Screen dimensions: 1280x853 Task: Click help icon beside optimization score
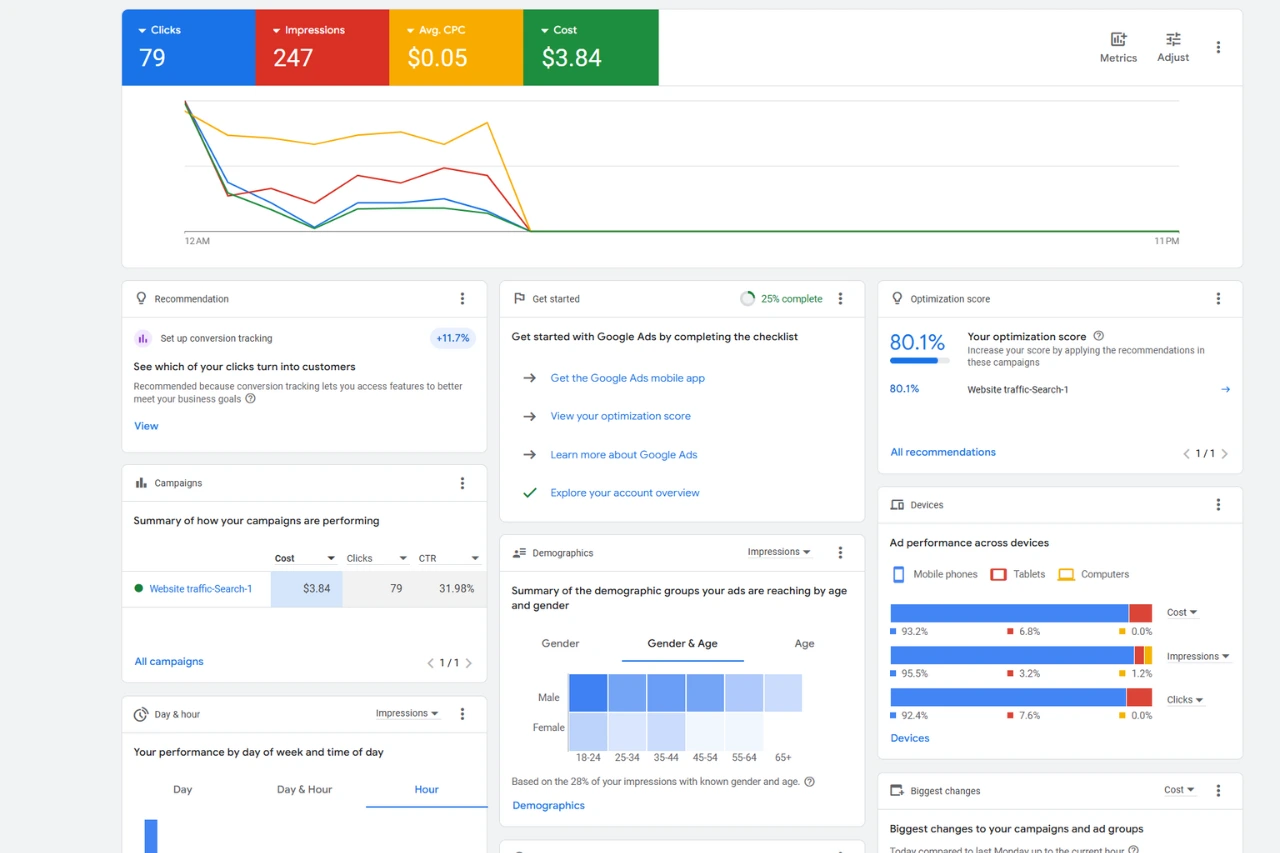point(1098,336)
